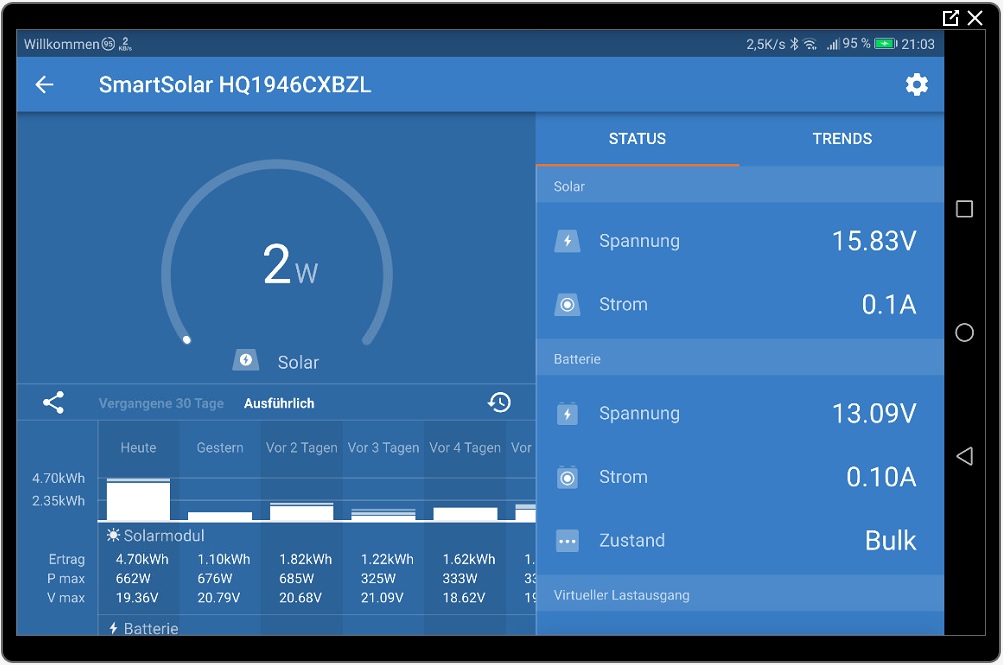This screenshot has height=665, width=1003.
Task: Select the Vergangene 30 Tage view
Action: click(x=161, y=403)
